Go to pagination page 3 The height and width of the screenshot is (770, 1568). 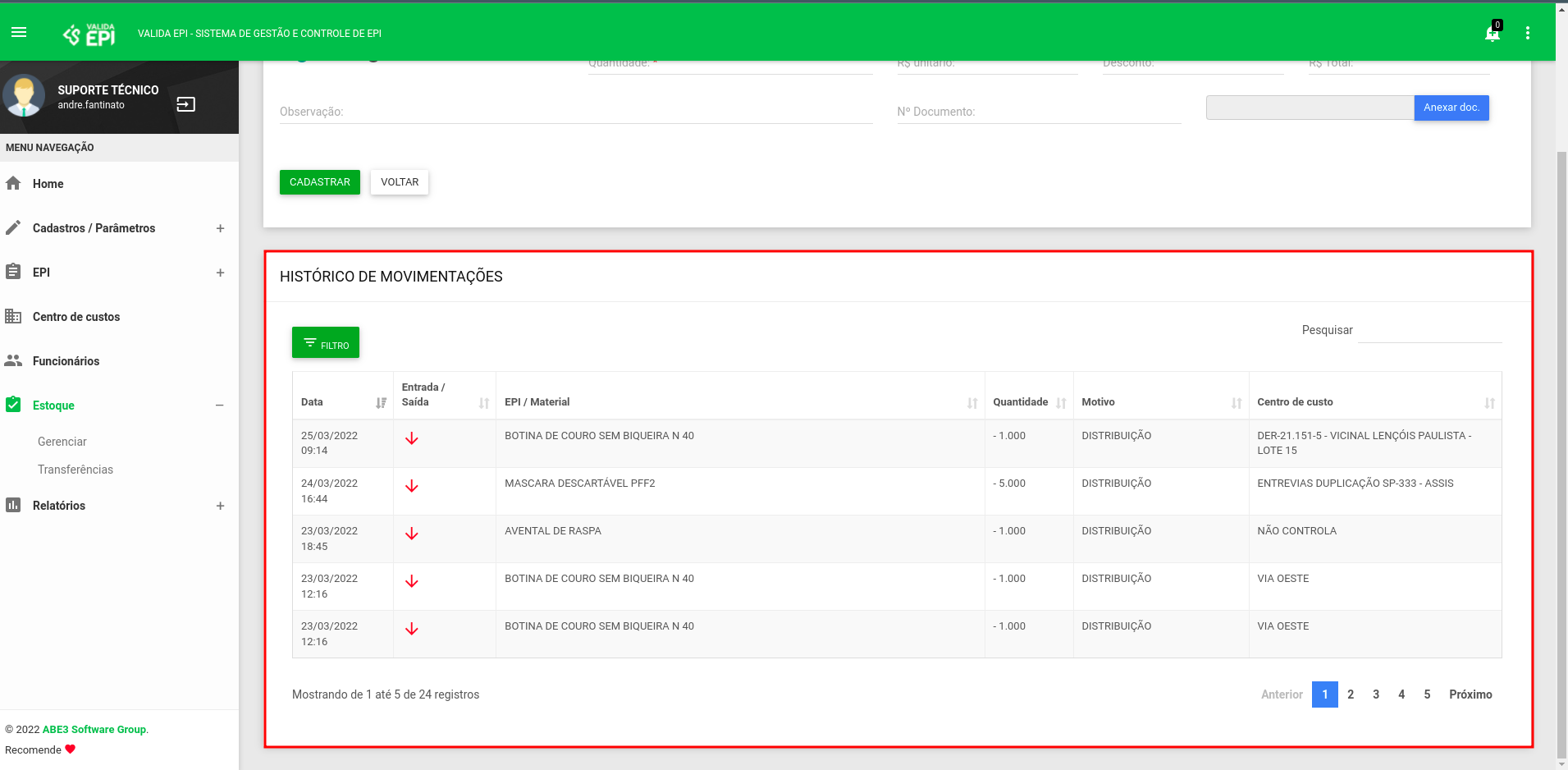1376,694
